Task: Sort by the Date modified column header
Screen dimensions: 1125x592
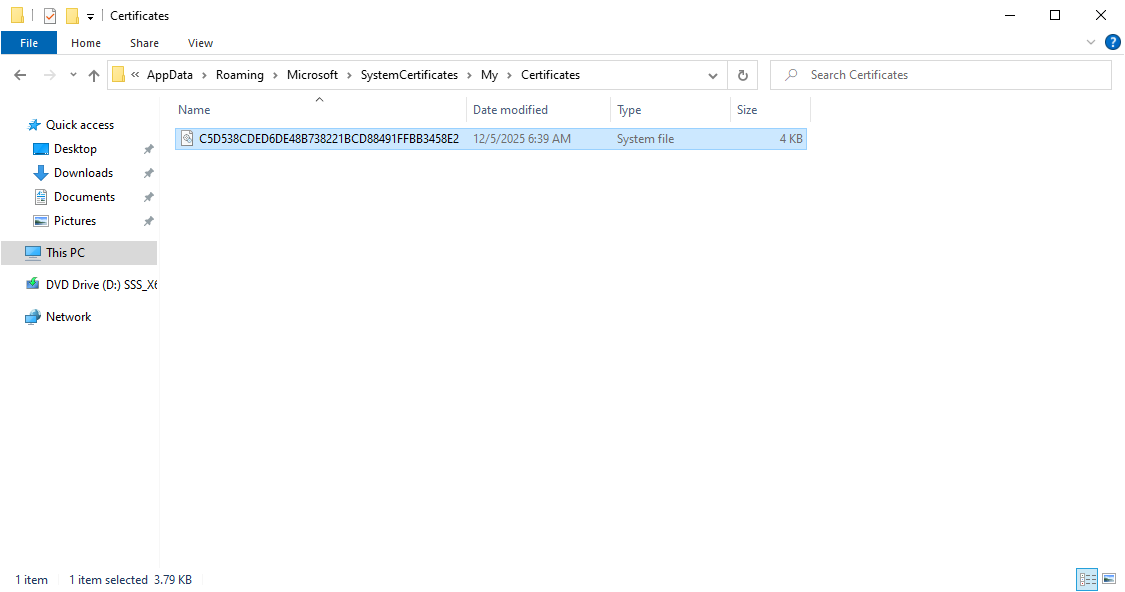Action: point(510,110)
